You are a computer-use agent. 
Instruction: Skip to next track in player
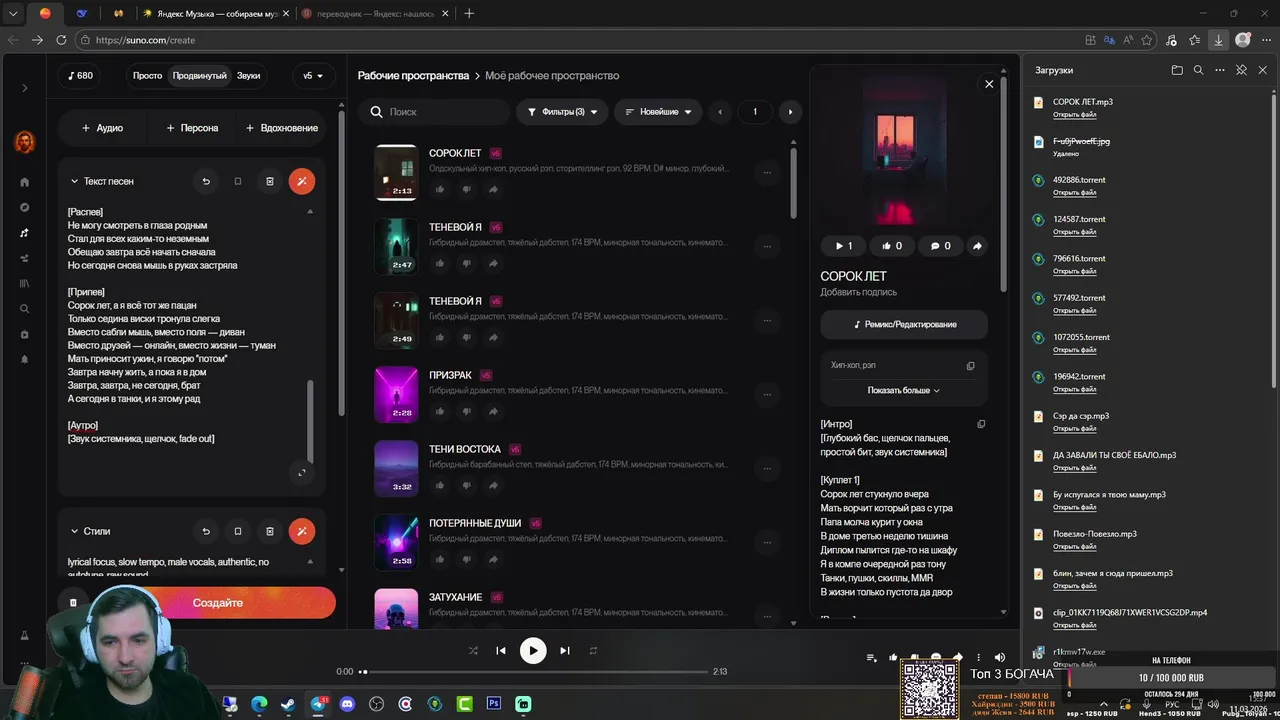pos(565,650)
